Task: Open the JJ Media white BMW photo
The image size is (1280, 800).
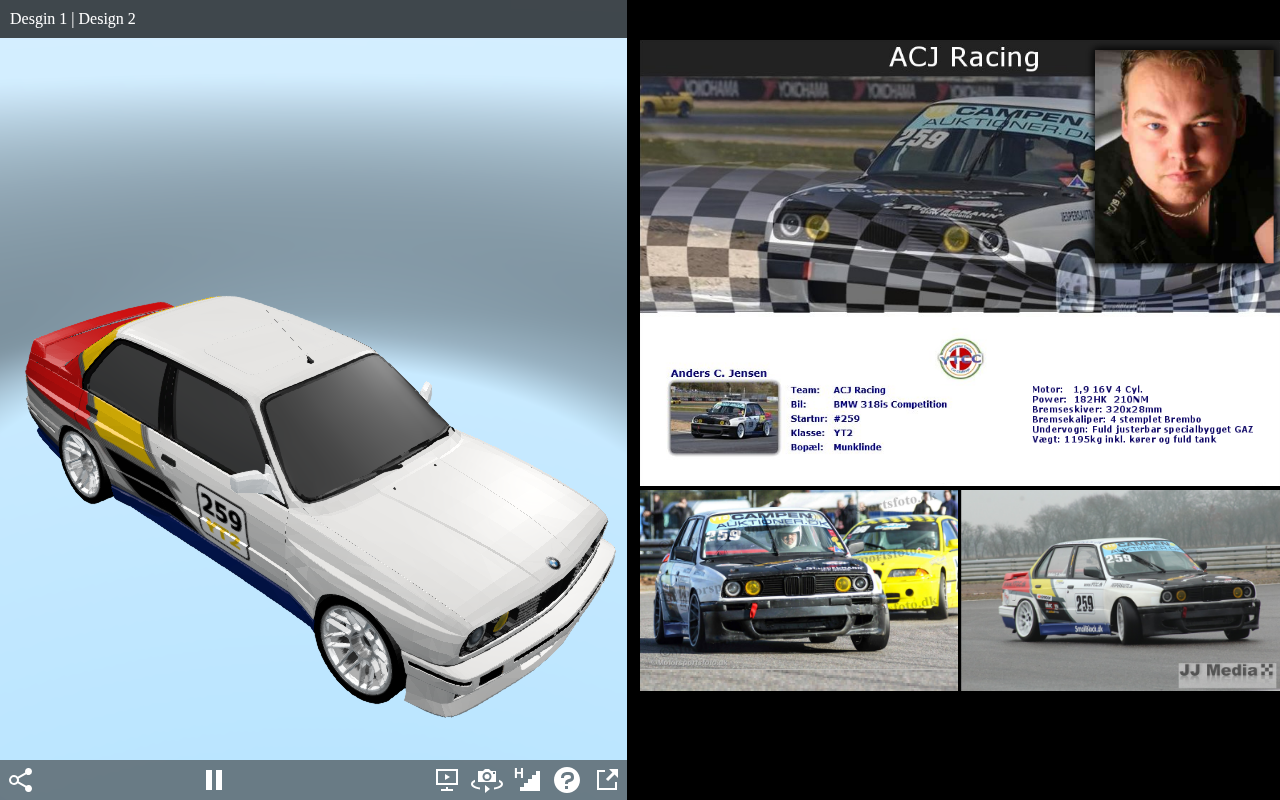Action: pos(1120,590)
